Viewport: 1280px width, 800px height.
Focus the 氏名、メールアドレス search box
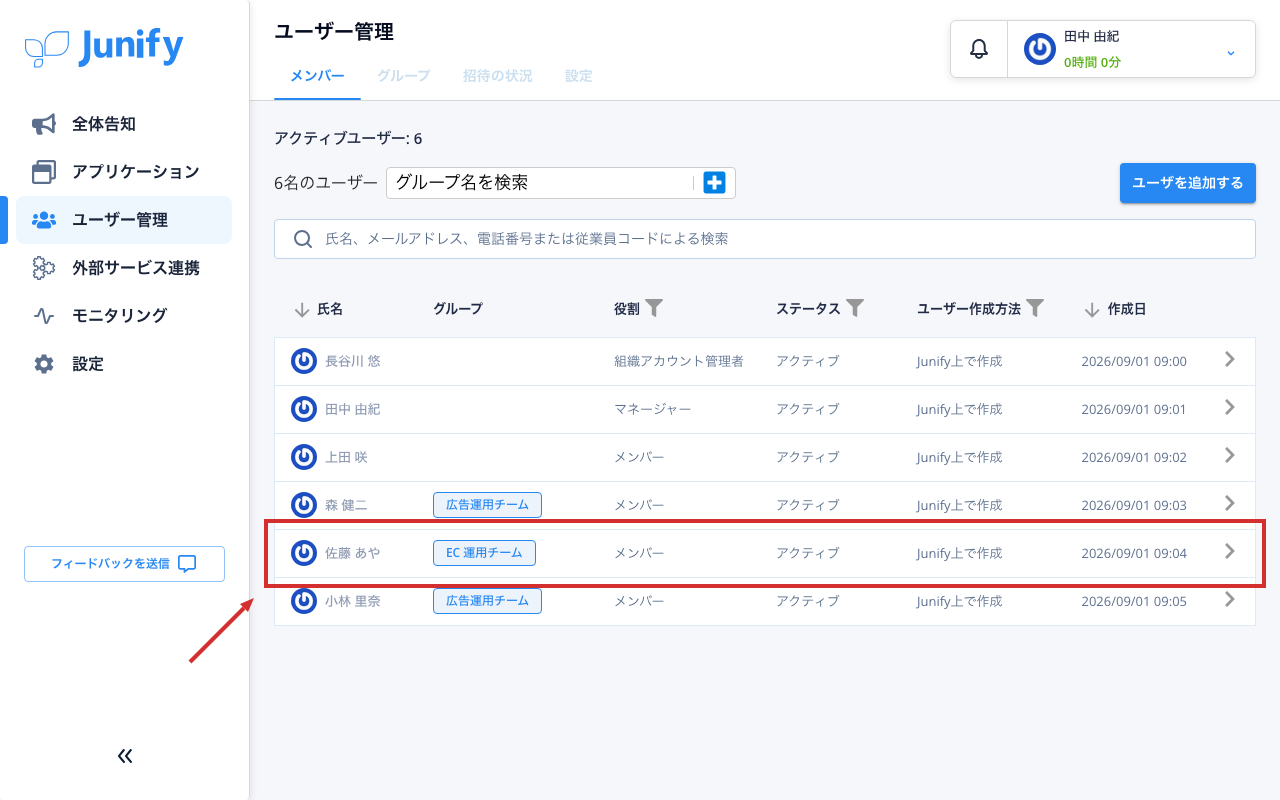point(765,239)
